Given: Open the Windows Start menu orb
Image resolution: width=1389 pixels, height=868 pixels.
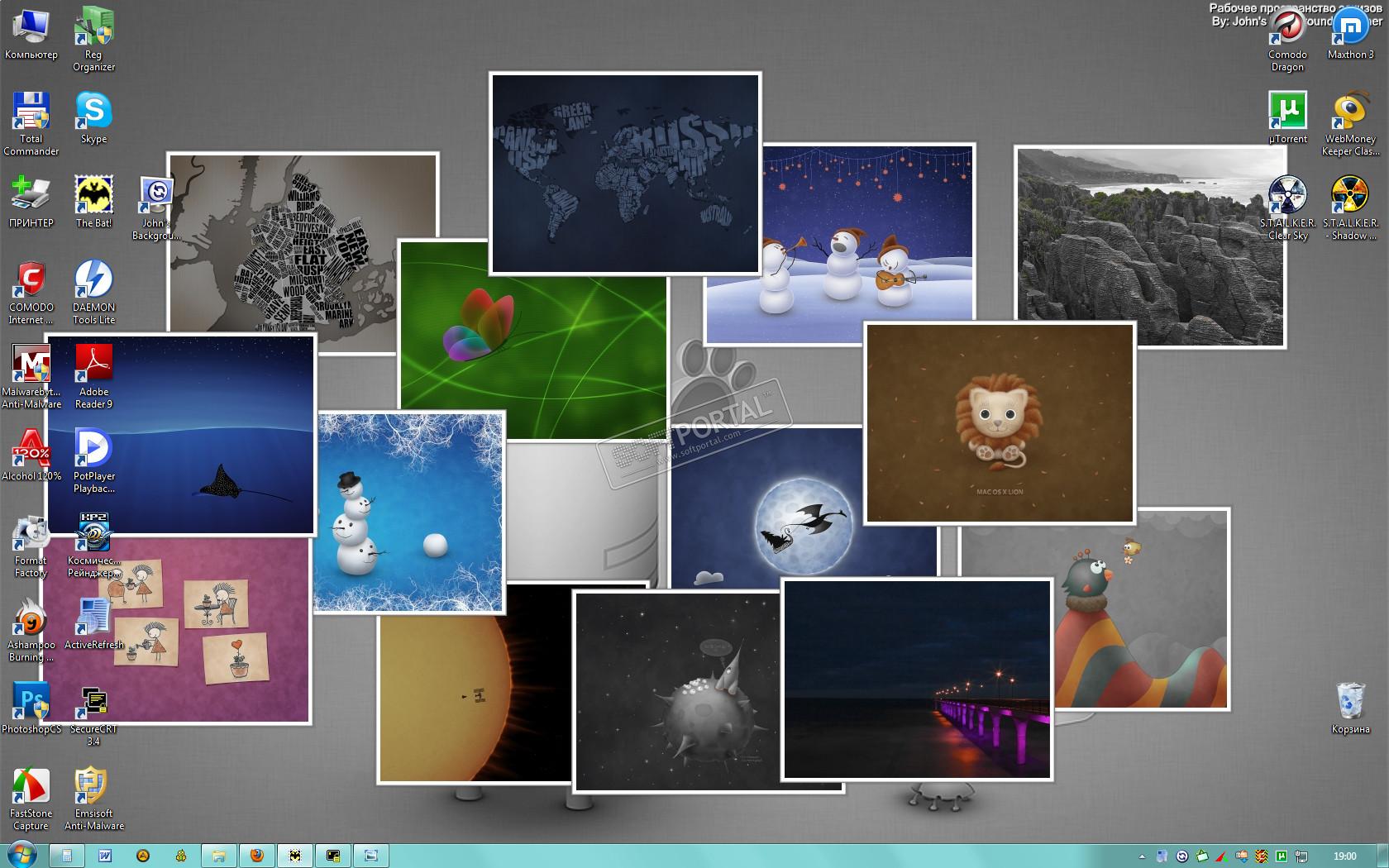Looking at the screenshot, I should [21, 855].
